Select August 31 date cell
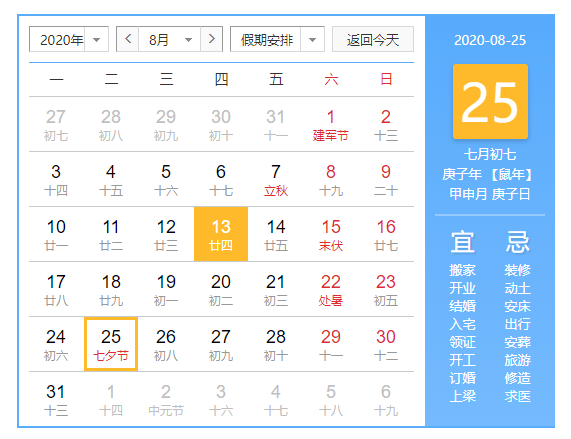Image resolution: width=571 pixels, height=439 pixels. pyautogui.click(x=56, y=399)
